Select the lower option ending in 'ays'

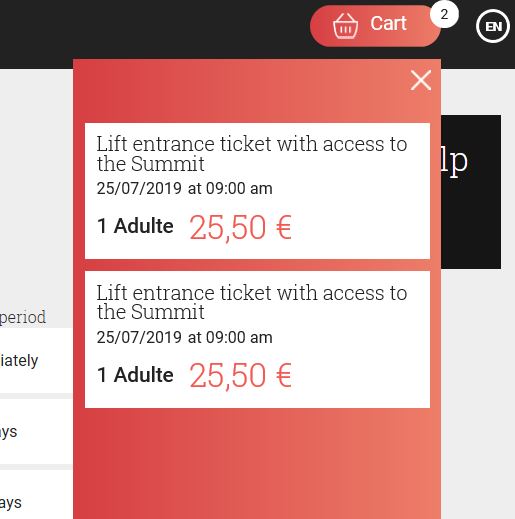click(36, 495)
